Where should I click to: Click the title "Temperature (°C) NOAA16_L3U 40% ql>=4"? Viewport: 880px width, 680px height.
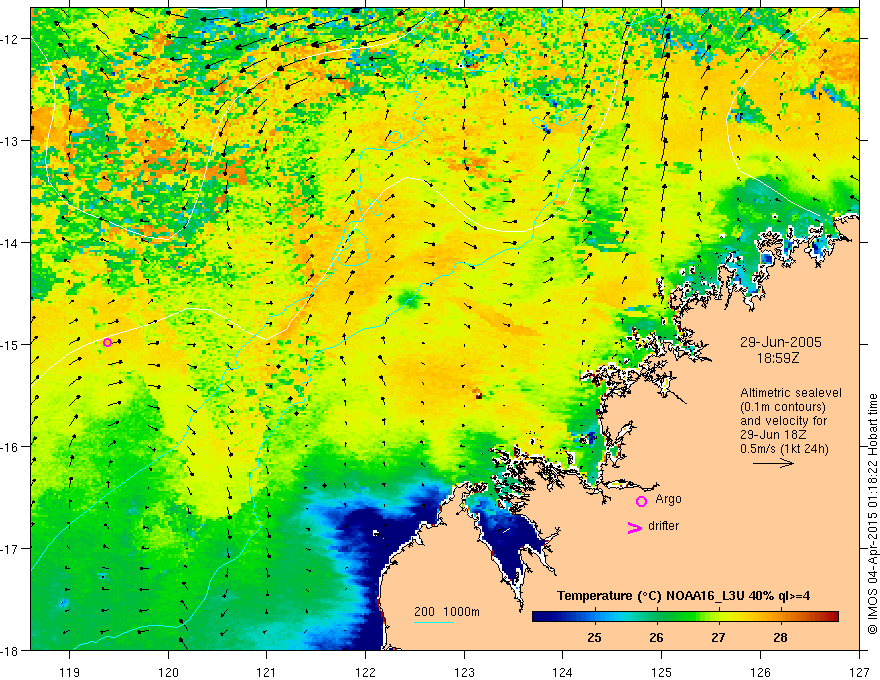(x=683, y=596)
